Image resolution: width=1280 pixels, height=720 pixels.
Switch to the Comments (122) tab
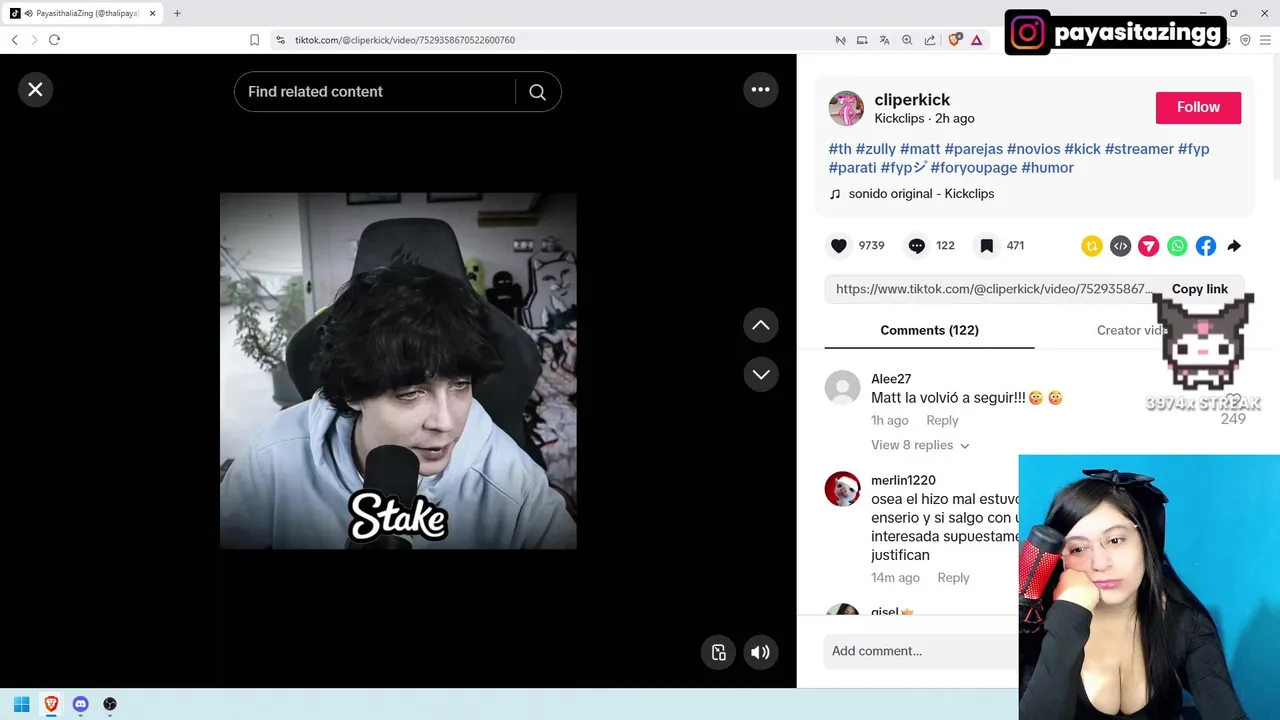coord(929,330)
